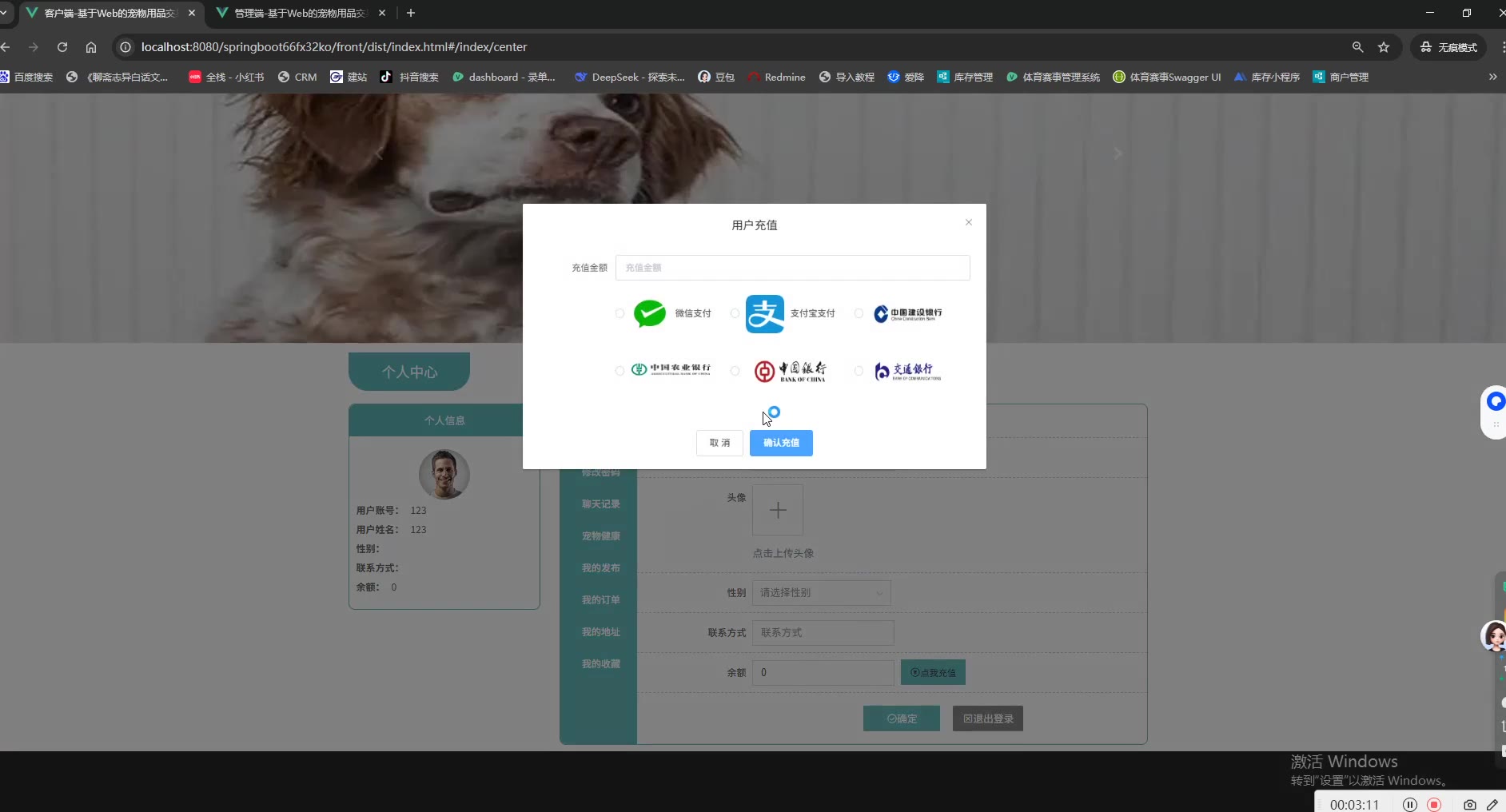Open the tab search dropdown chevron
The height and width of the screenshot is (812, 1506).
pos(4,13)
